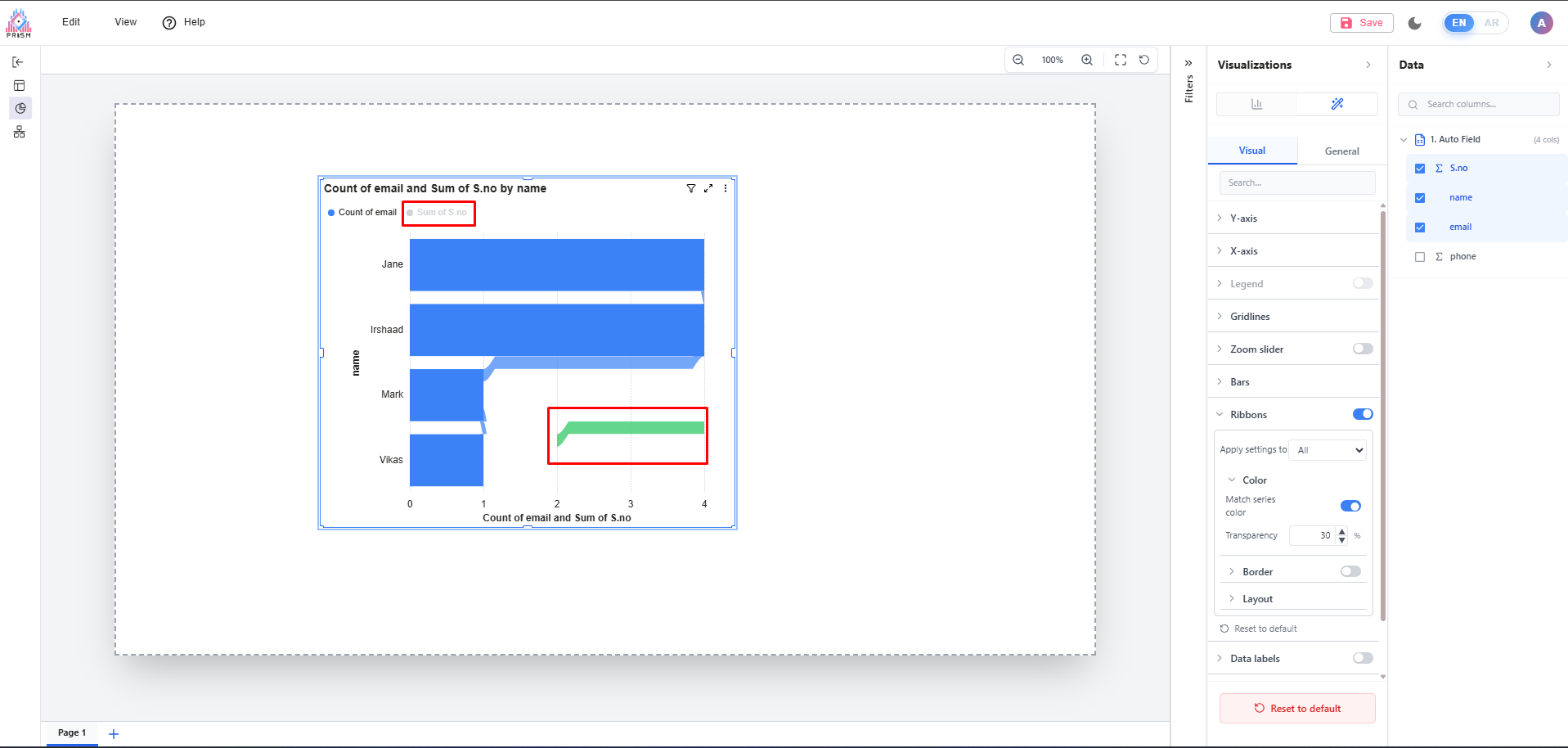Enable the Zoom slider toggle
The width and height of the screenshot is (1568, 748).
(x=1363, y=349)
